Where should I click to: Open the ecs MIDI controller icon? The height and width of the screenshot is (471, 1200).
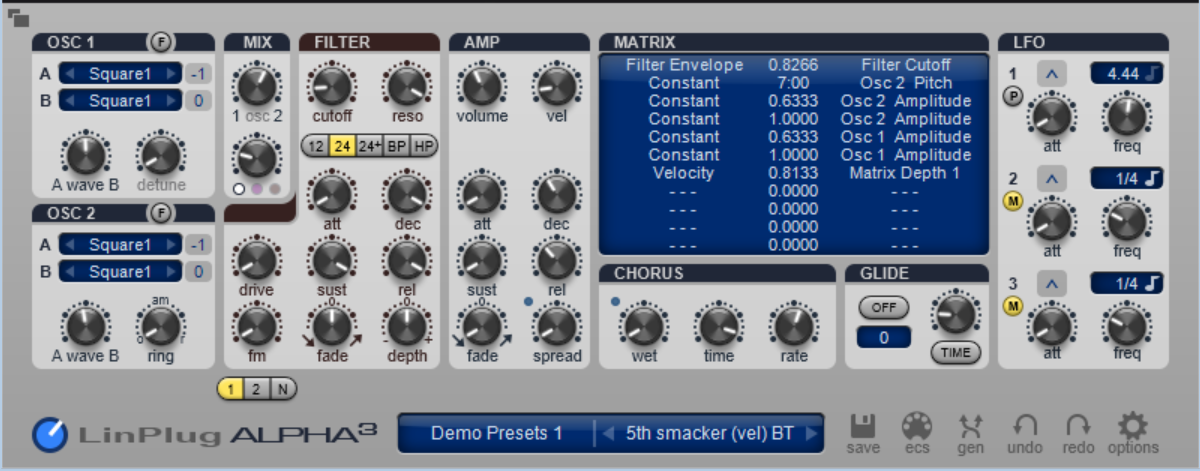pos(917,426)
